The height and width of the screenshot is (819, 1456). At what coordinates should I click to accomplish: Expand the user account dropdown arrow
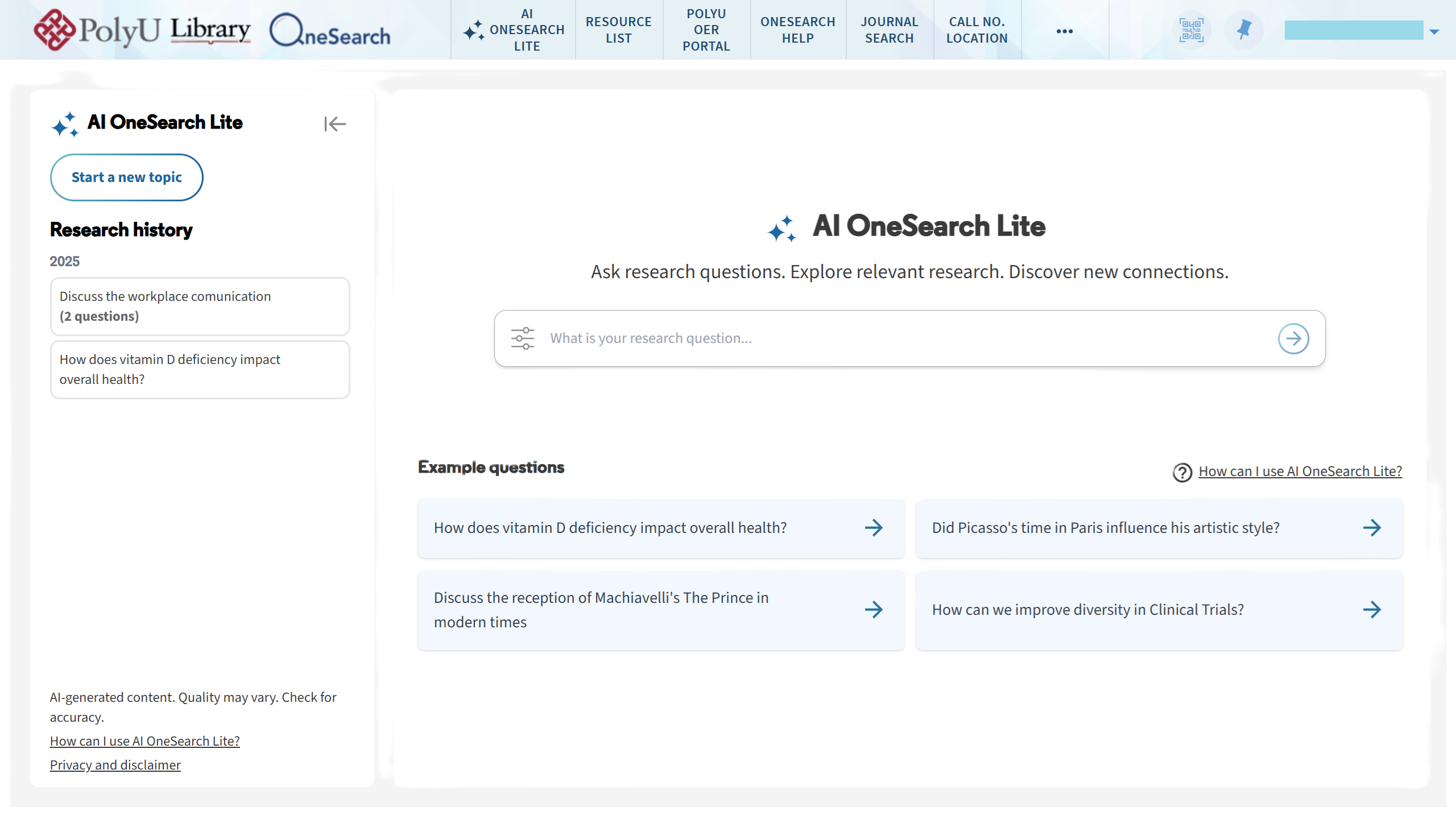point(1434,32)
